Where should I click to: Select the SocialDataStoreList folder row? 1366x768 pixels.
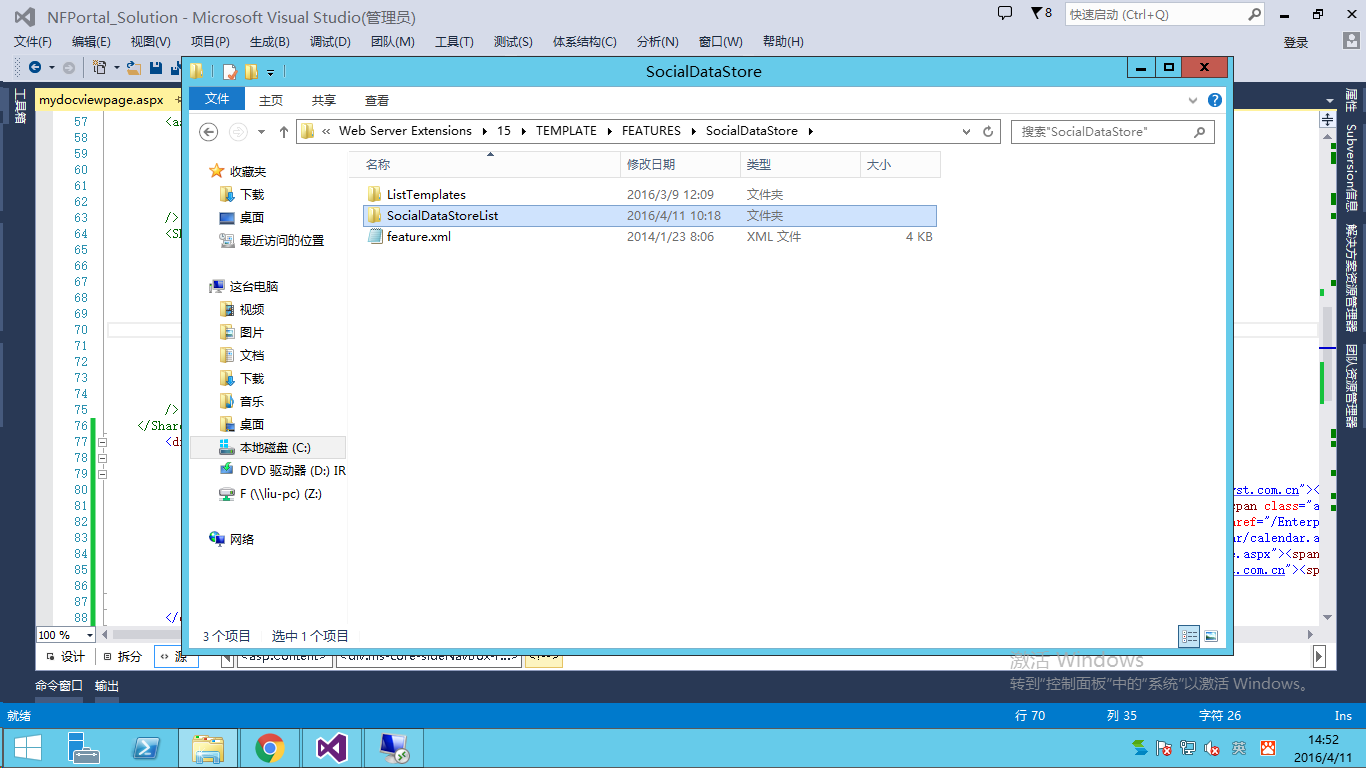[x=650, y=216]
